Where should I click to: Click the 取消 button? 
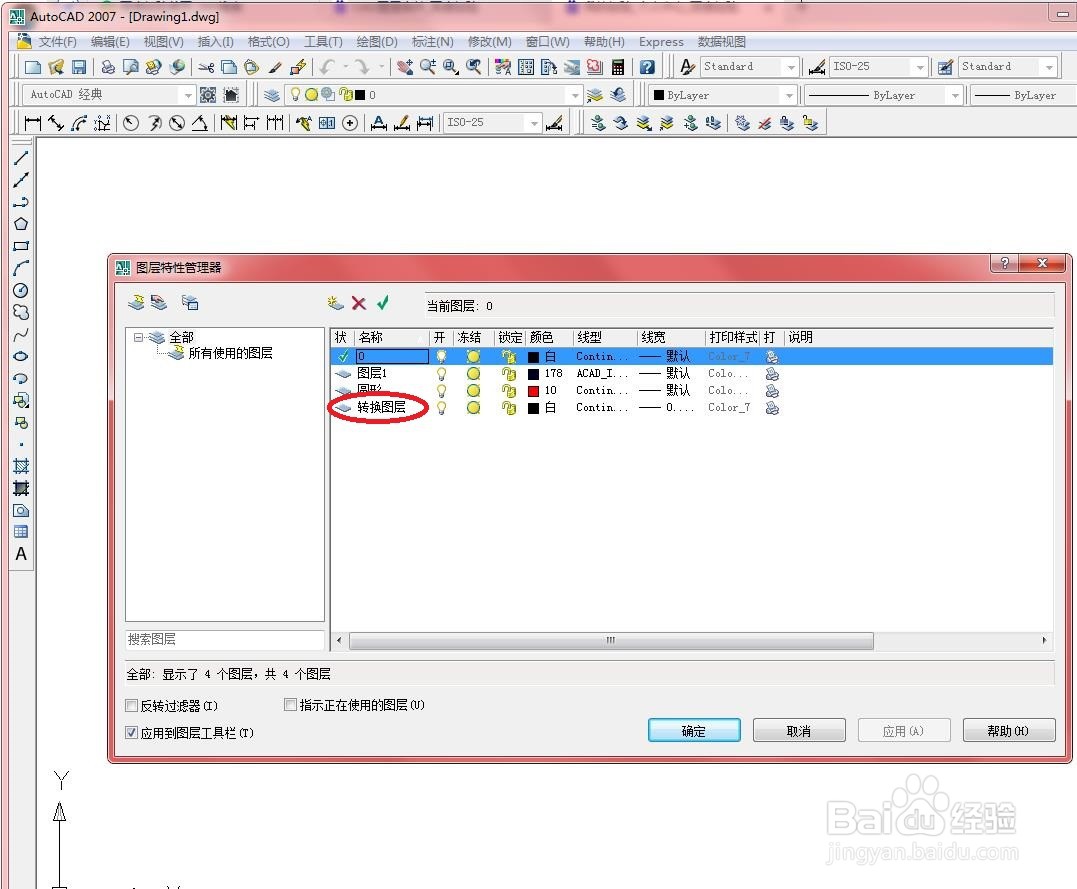point(799,730)
